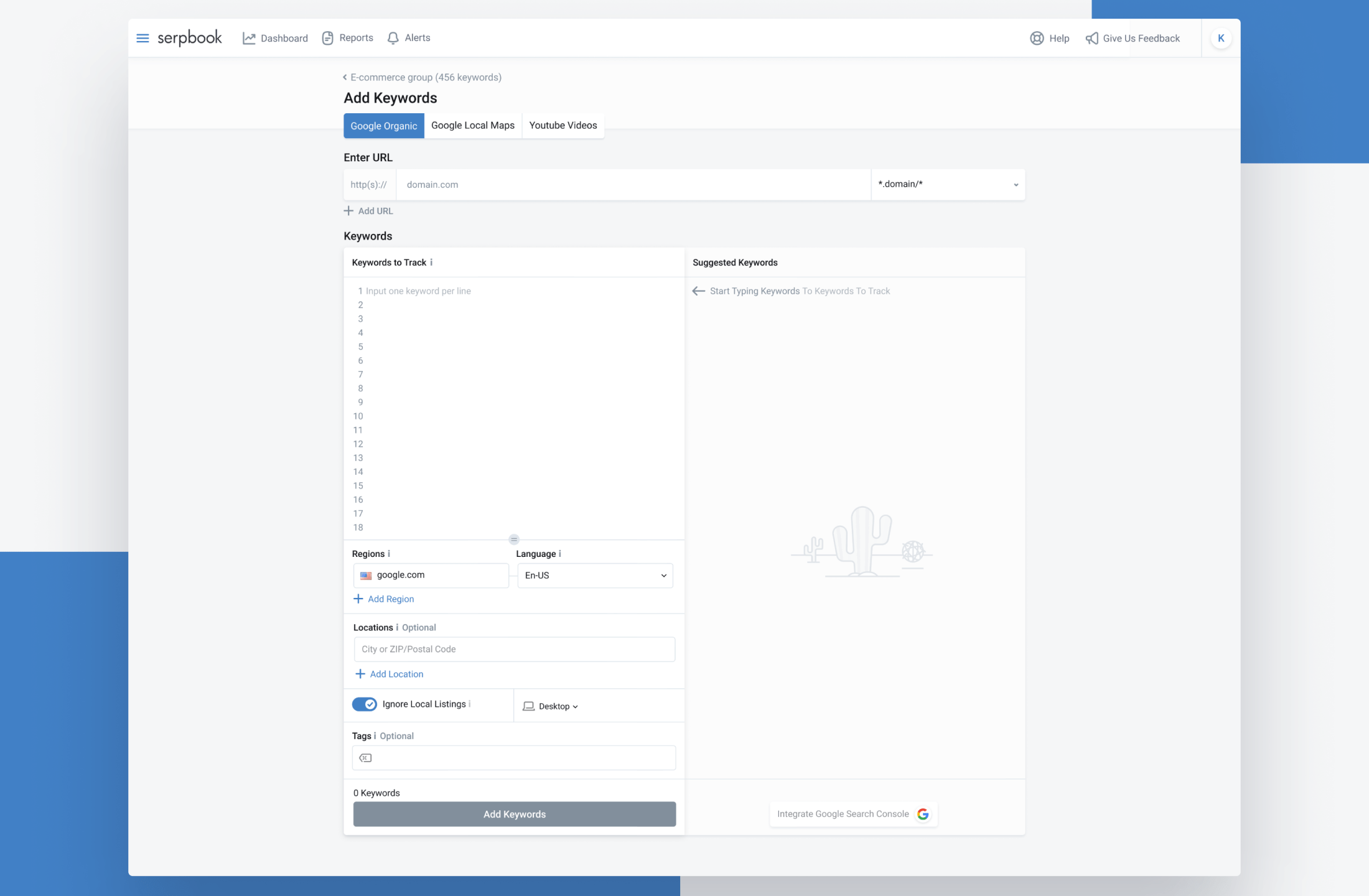Switch to Youtube Videos tab
Image resolution: width=1369 pixels, height=896 pixels.
point(563,126)
